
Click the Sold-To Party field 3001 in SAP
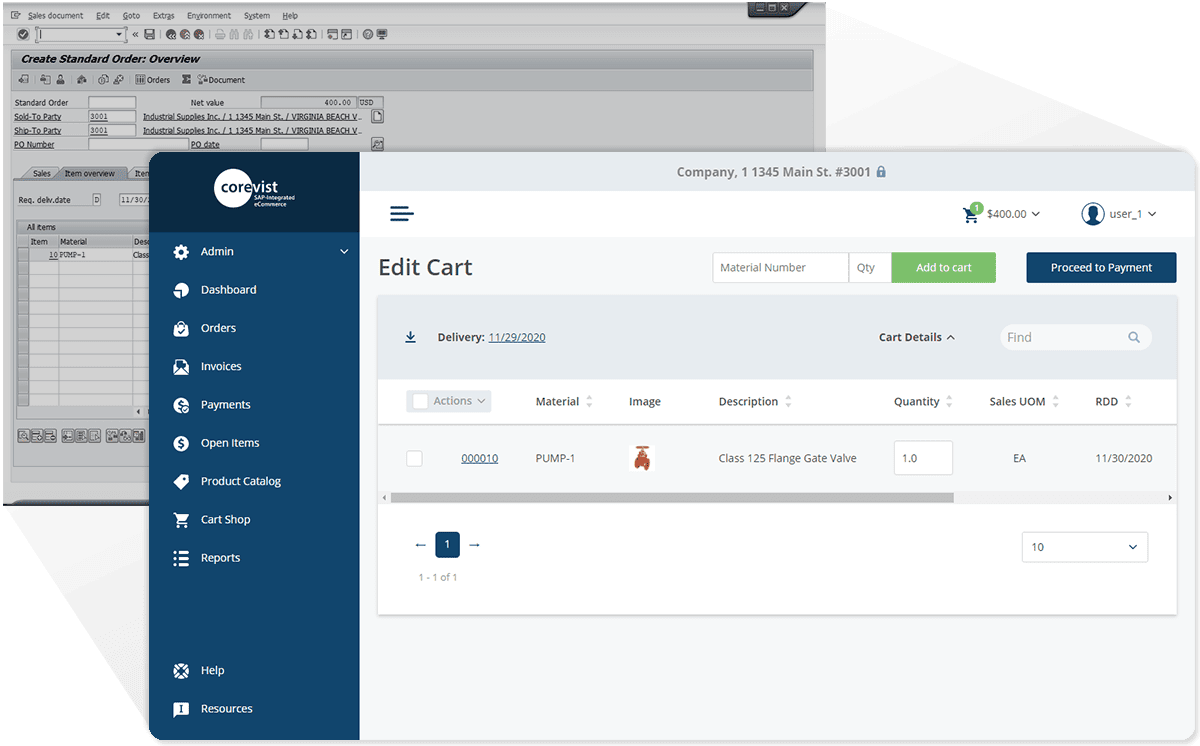(112, 117)
